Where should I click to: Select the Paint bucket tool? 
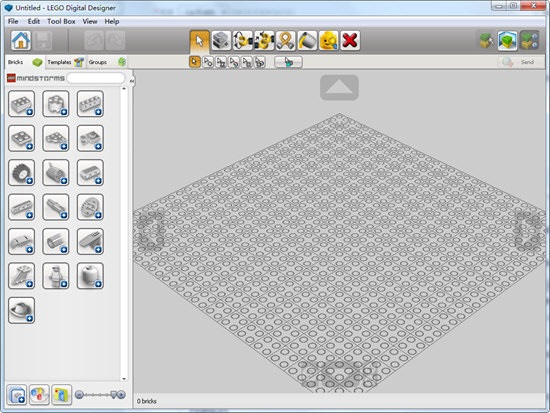click(307, 41)
